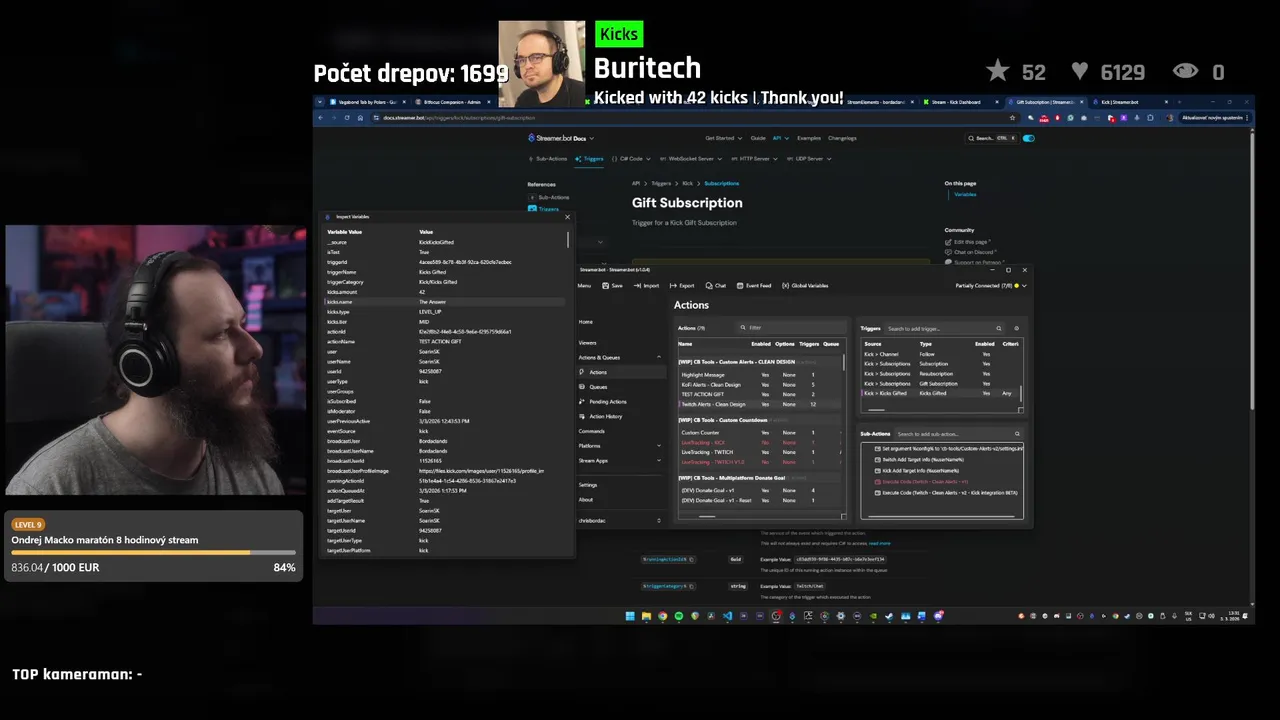Viewport: 1280px width, 720px height.
Task: Close the Inspect Variables window
Action: 567,217
